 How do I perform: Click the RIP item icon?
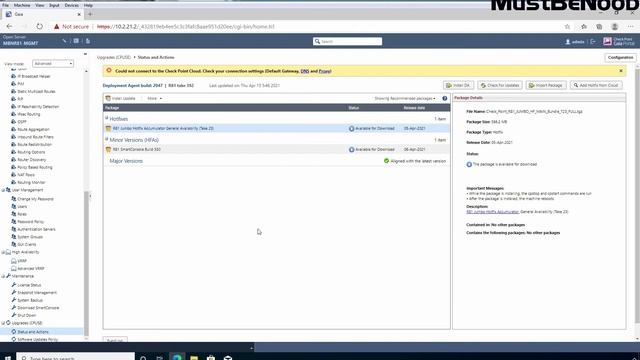13,99
